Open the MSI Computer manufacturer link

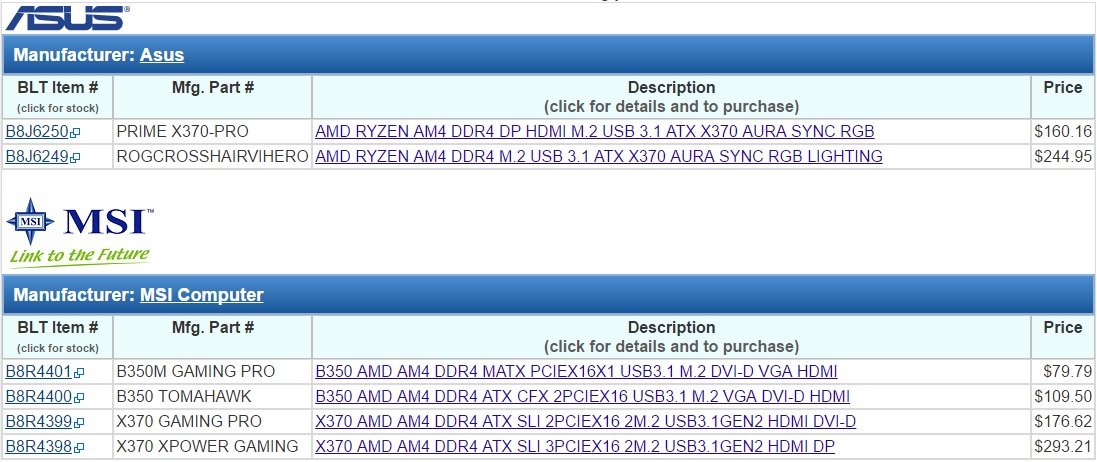(x=201, y=295)
